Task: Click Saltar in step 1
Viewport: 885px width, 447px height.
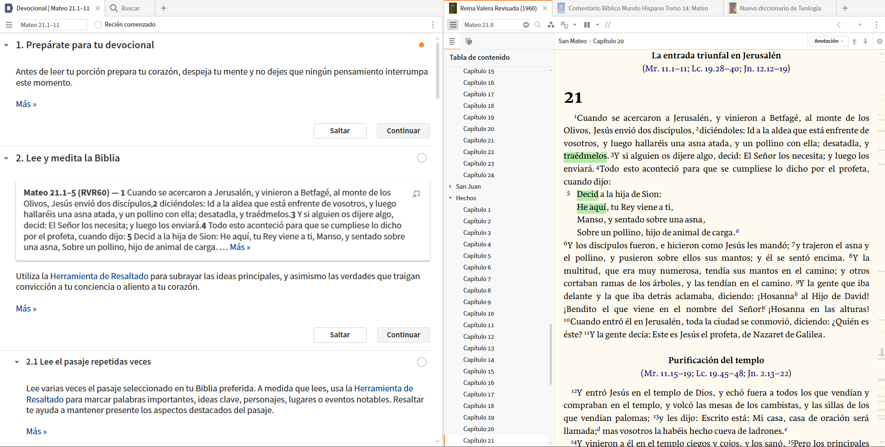Action: pyautogui.click(x=340, y=130)
